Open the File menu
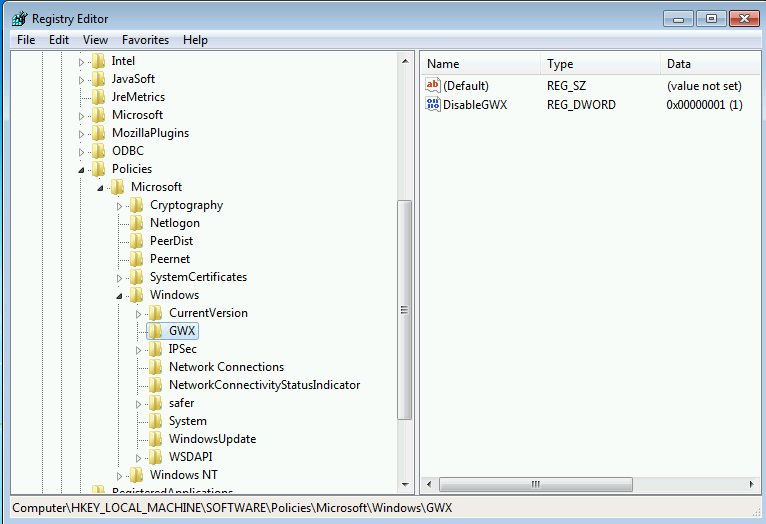Image resolution: width=766 pixels, height=524 pixels. pyautogui.click(x=26, y=40)
